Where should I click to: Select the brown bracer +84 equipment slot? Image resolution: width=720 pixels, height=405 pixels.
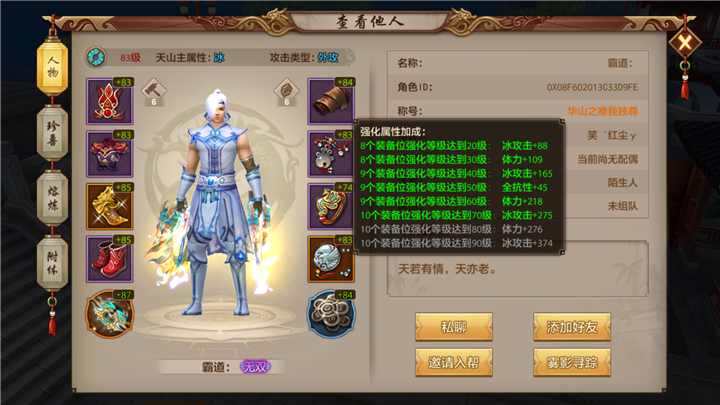coord(331,101)
